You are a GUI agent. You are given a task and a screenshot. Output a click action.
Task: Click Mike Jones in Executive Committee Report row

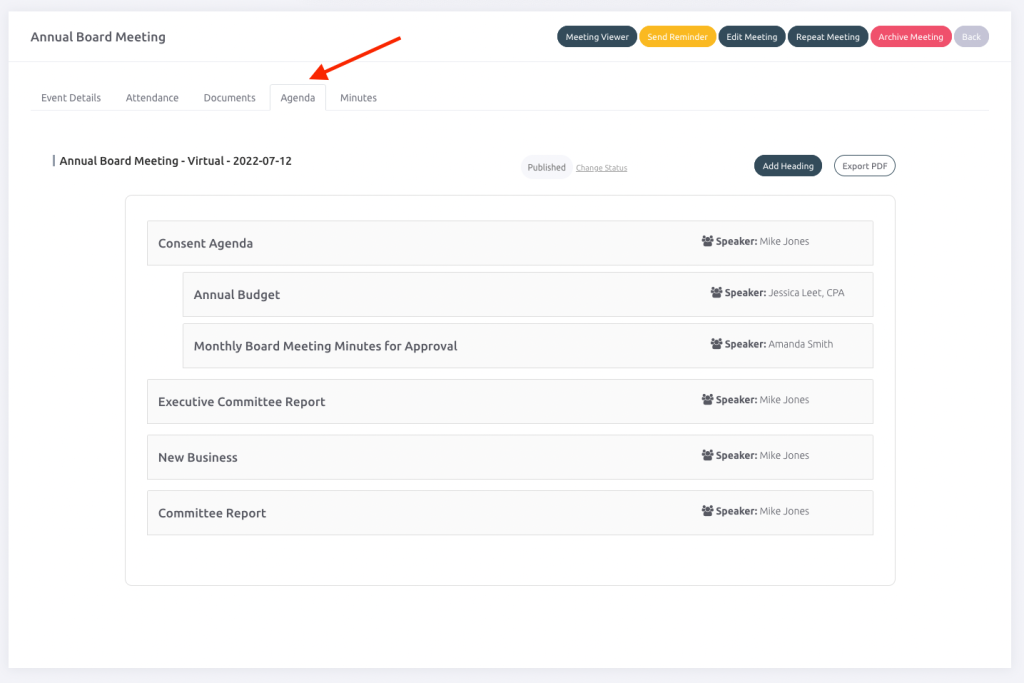click(x=784, y=400)
